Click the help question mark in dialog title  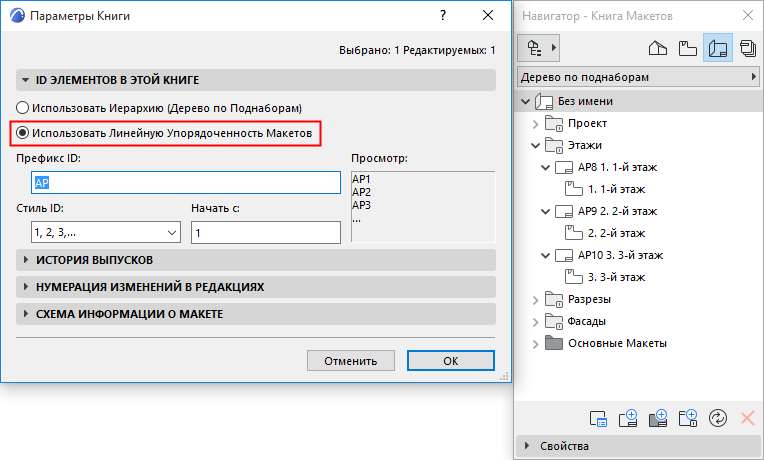point(443,16)
